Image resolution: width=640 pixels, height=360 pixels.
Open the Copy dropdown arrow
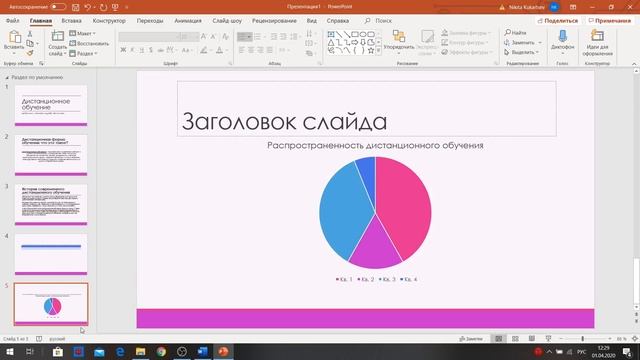click(x=37, y=43)
